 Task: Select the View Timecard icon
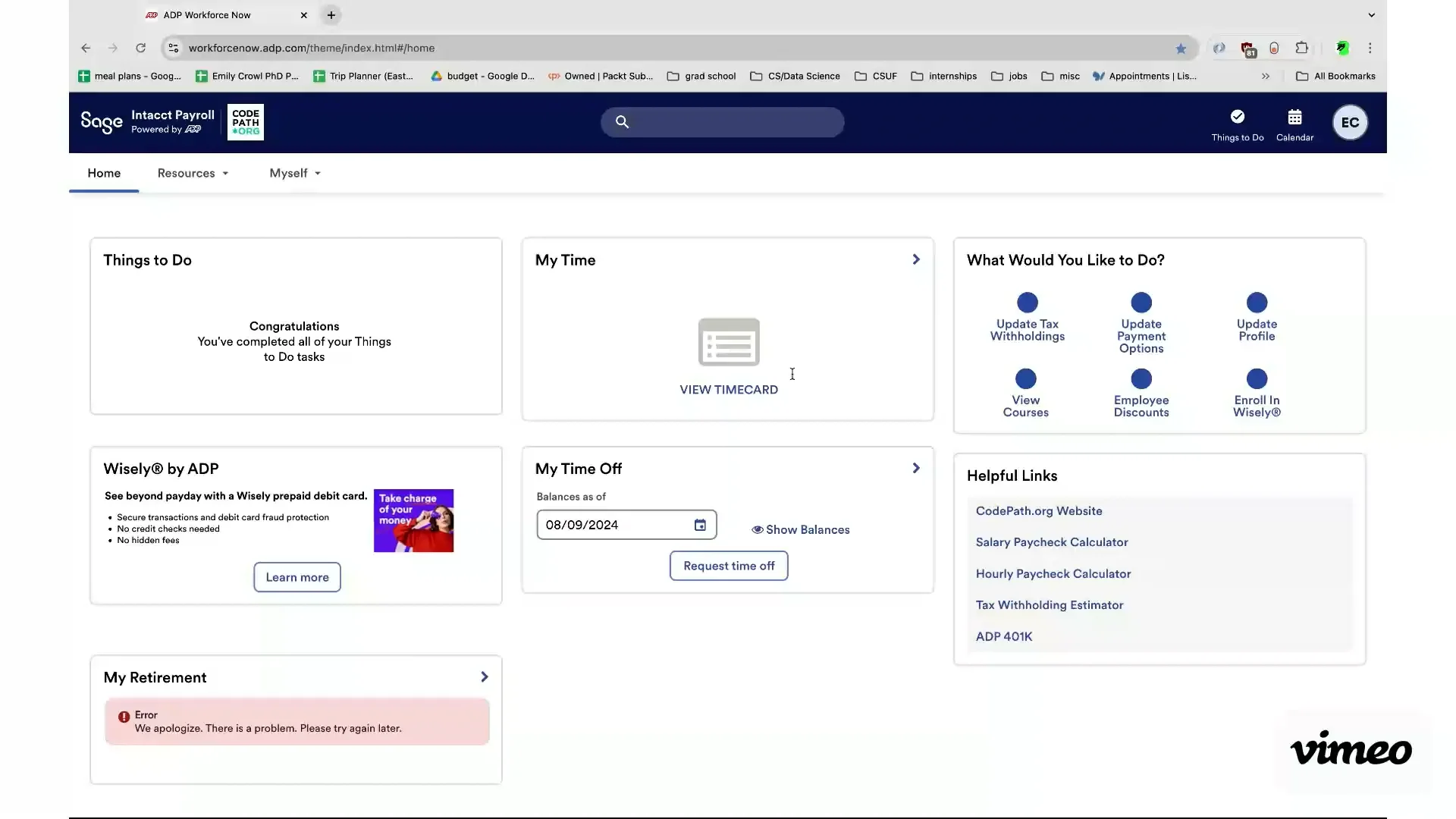(728, 342)
